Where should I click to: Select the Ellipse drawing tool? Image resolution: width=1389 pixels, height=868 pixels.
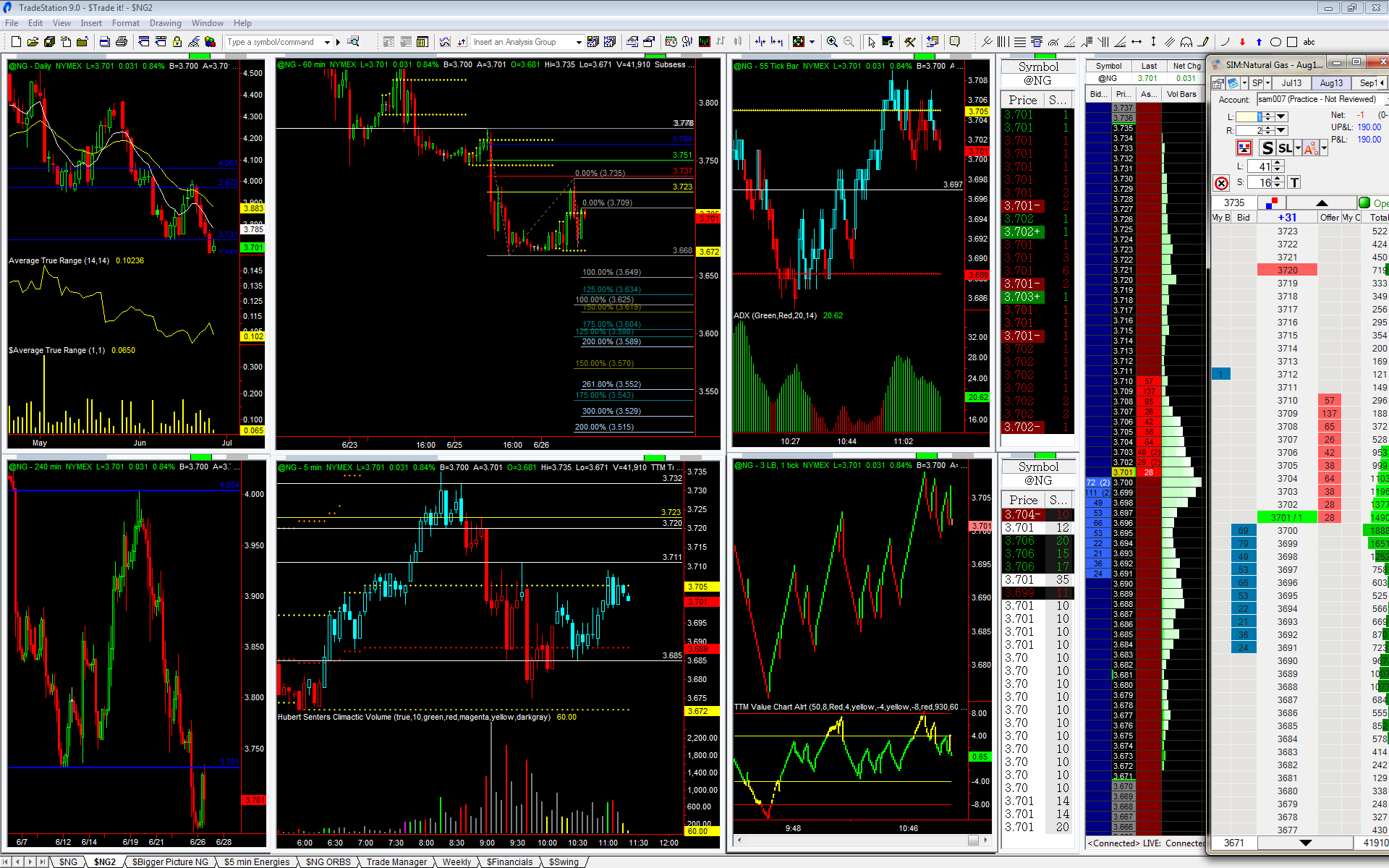click(x=1275, y=42)
